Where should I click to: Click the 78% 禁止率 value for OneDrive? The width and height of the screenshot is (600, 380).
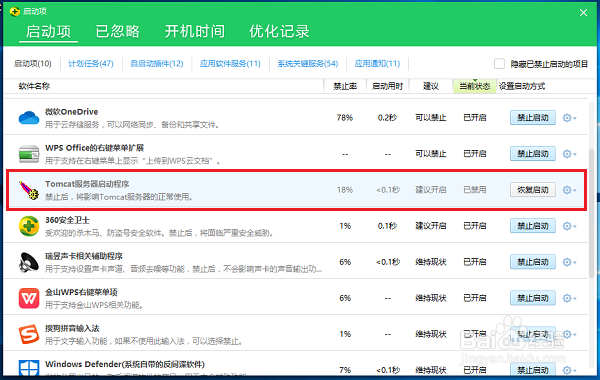pyautogui.click(x=345, y=118)
